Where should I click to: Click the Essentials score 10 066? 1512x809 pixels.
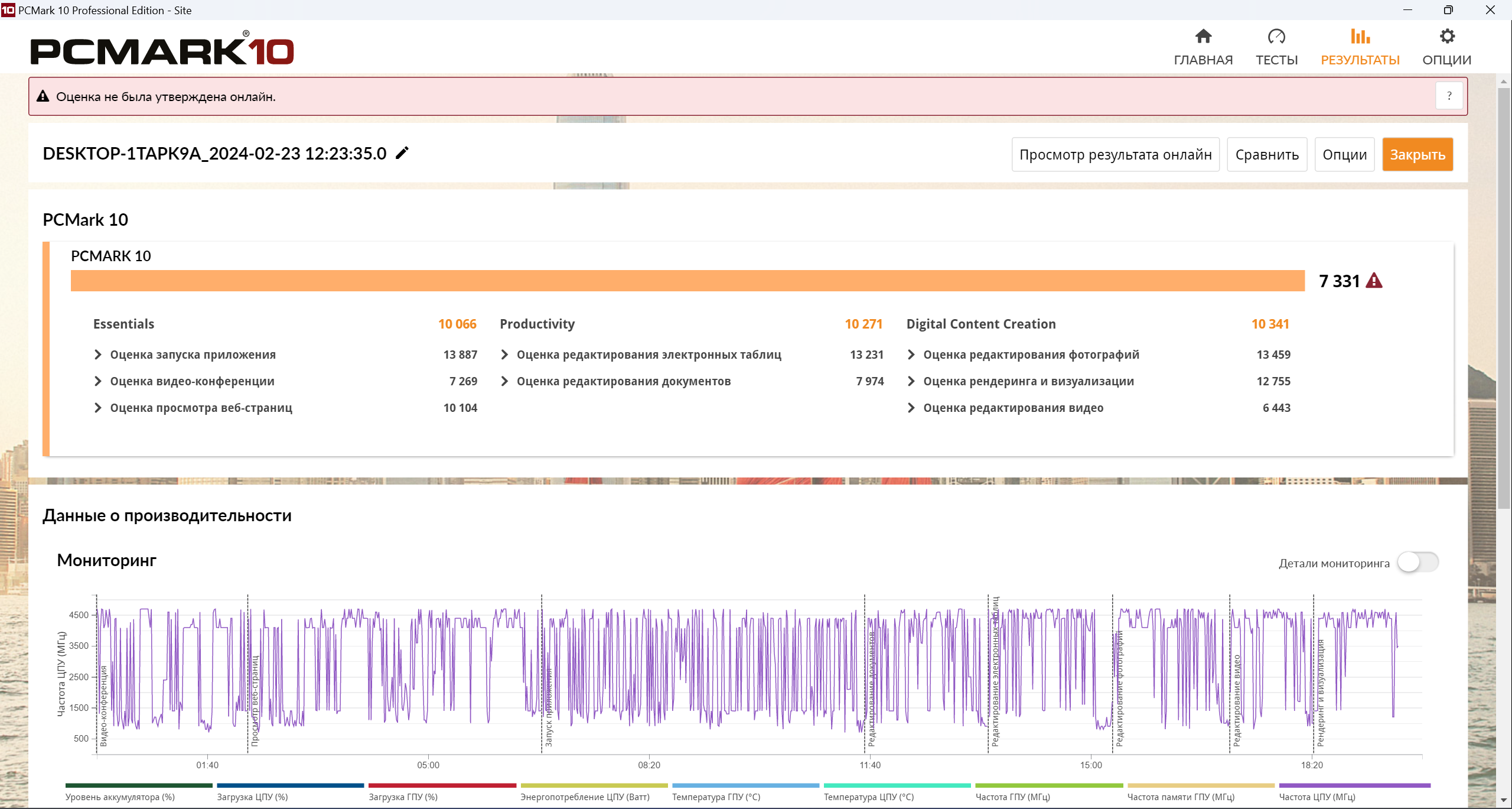457,324
